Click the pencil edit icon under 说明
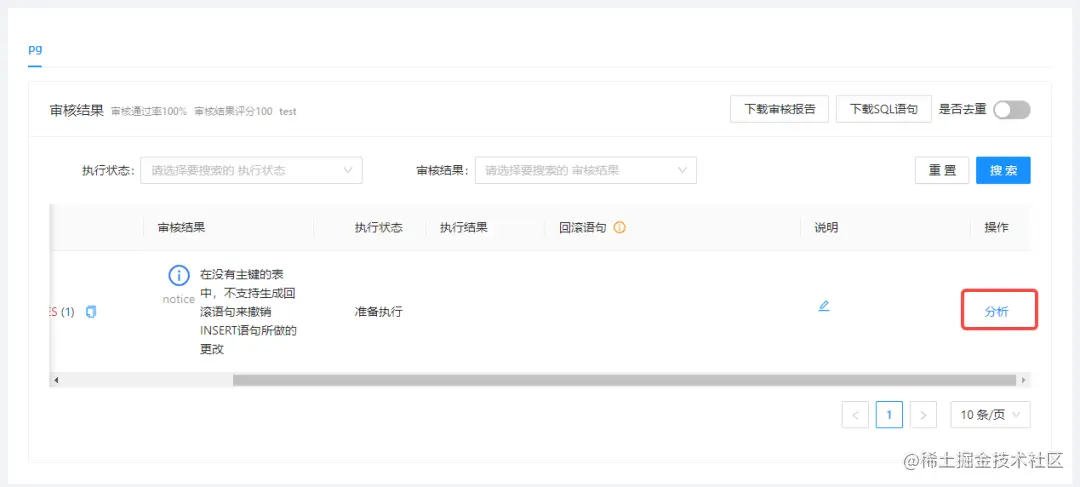Image resolution: width=1080 pixels, height=487 pixels. pyautogui.click(x=824, y=306)
